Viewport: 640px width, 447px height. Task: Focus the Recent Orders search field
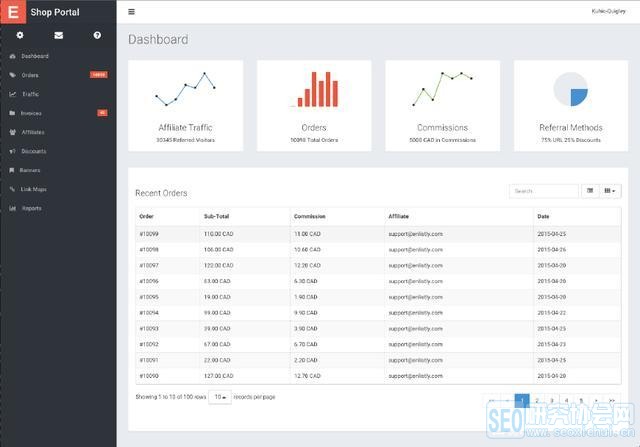click(544, 191)
